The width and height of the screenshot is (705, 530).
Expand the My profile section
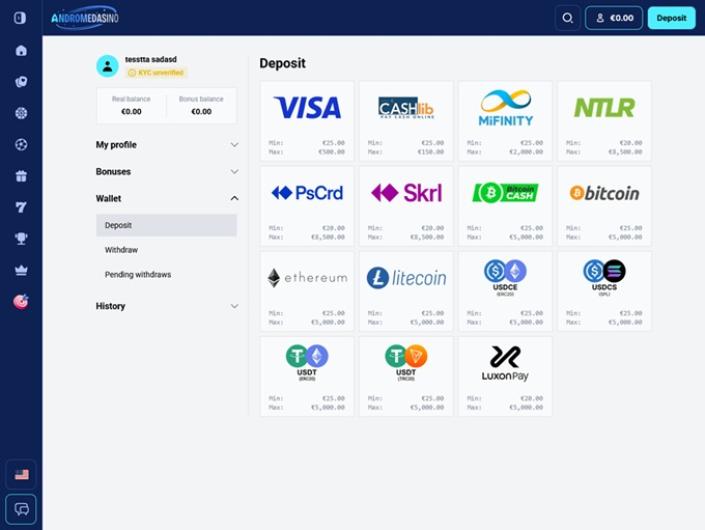(x=167, y=145)
